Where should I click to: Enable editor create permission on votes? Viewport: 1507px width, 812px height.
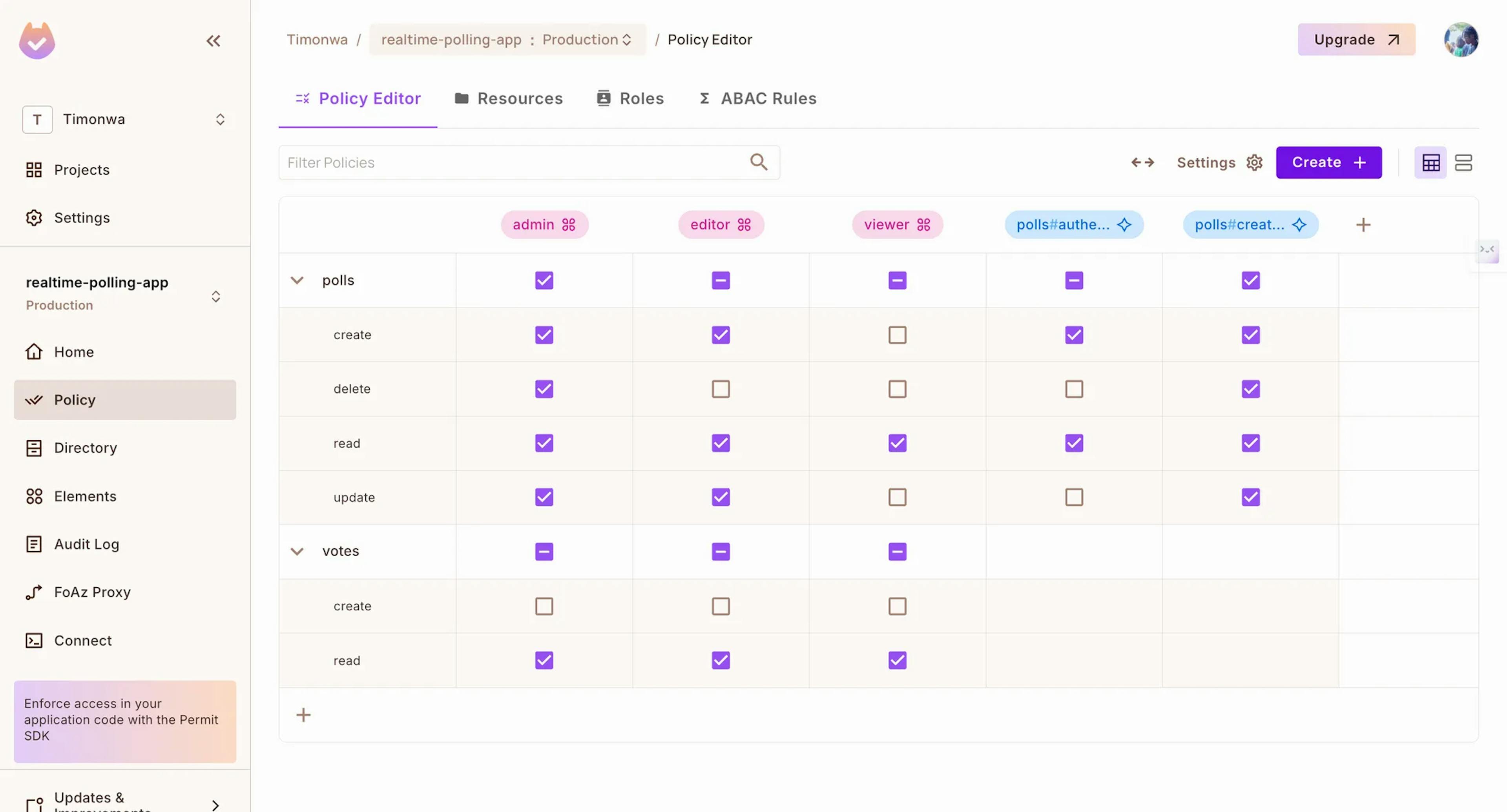point(720,606)
